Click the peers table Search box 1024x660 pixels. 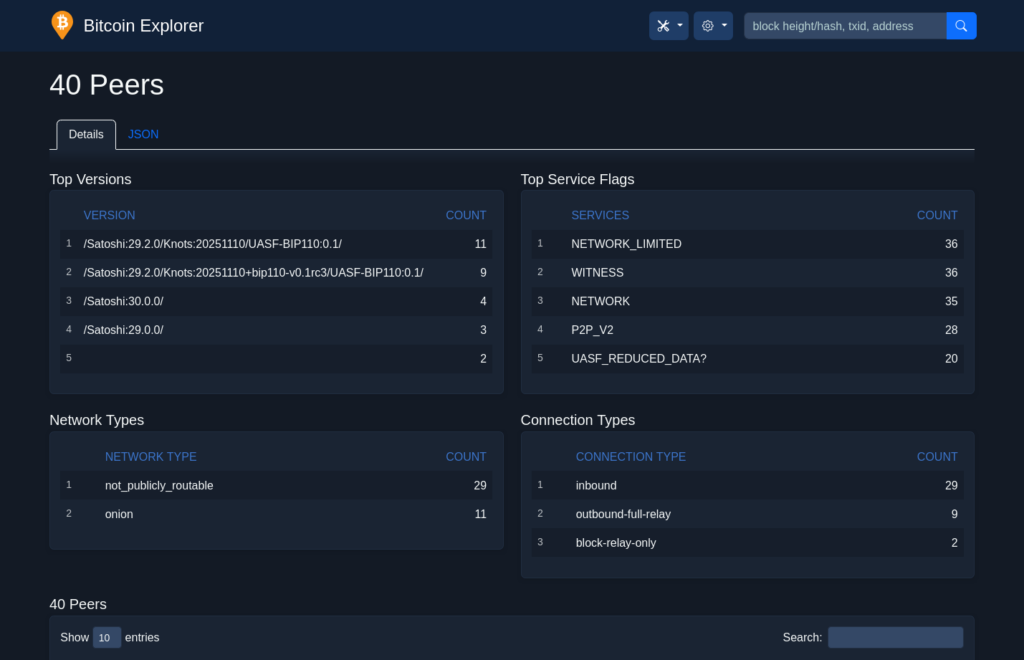(x=895, y=637)
